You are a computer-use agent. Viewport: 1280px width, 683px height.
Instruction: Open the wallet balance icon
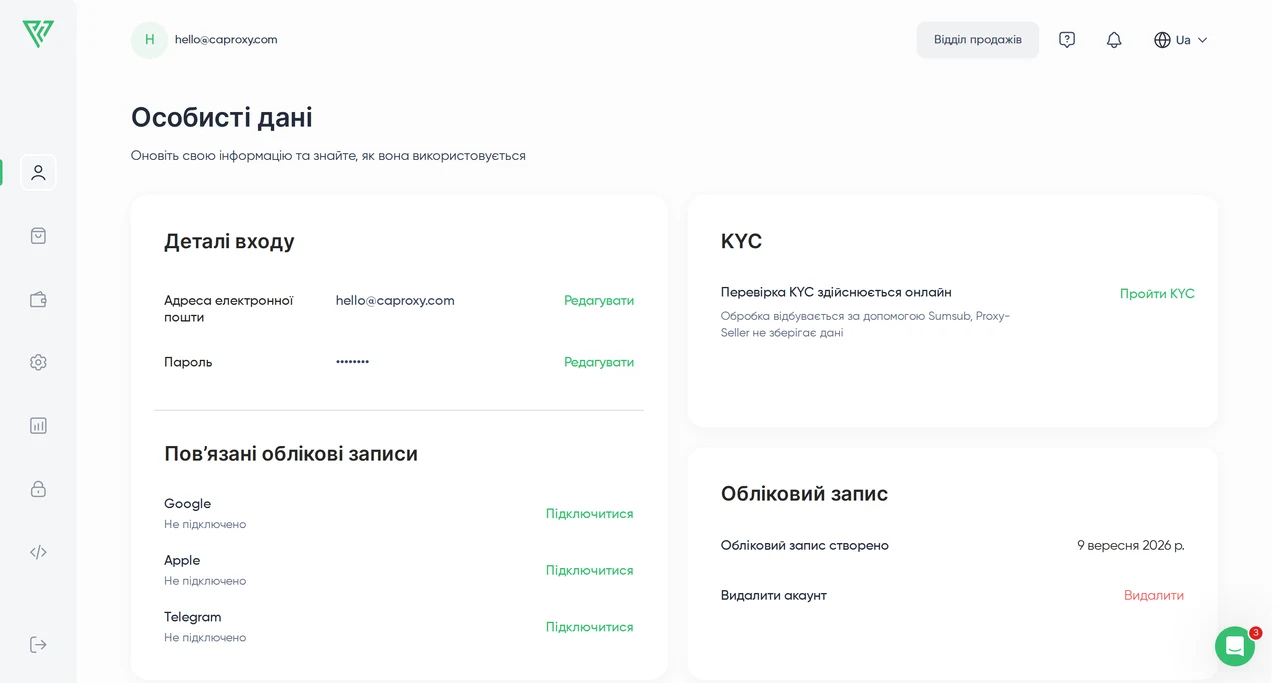tap(38, 299)
